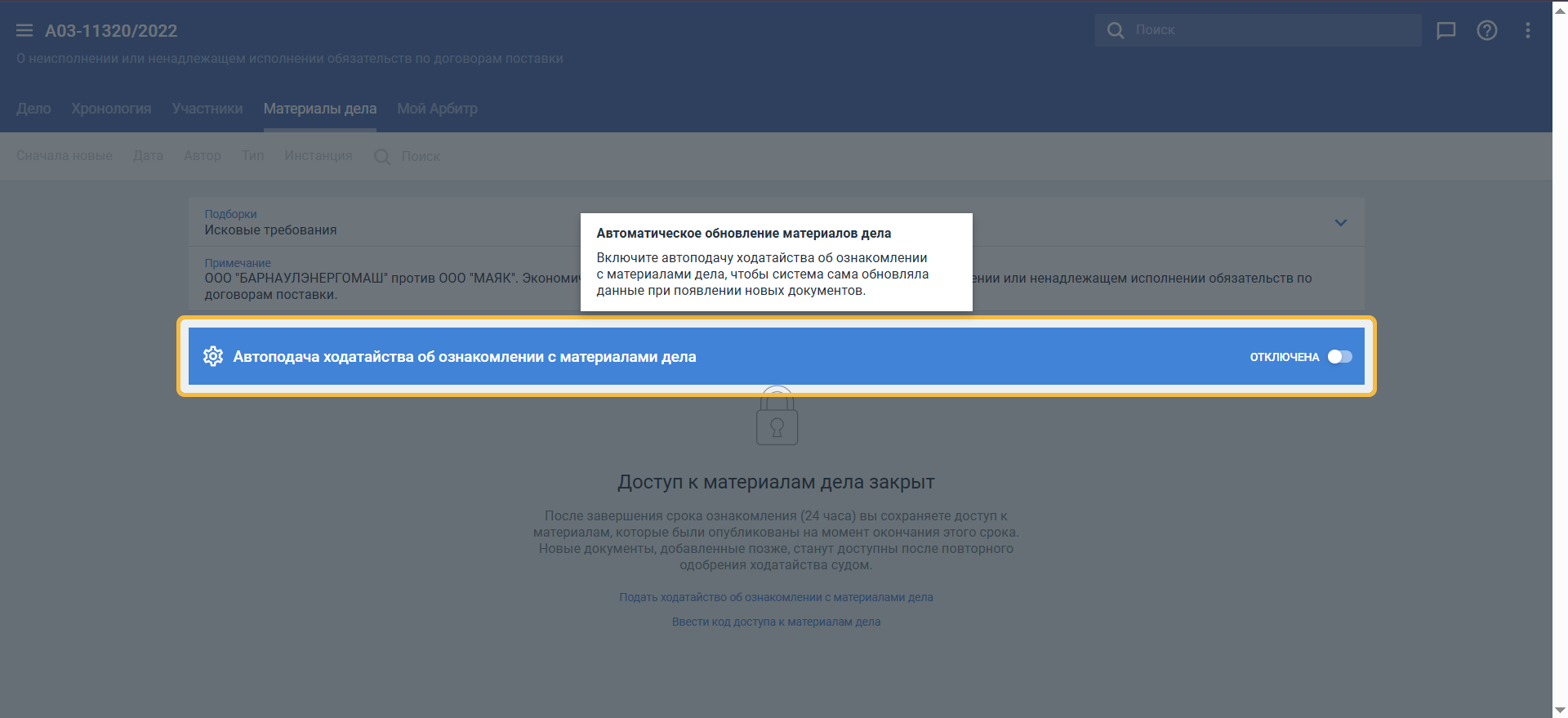The image size is (1568, 718).
Task: Click the gear icon on autosubmit banner
Action: click(x=213, y=356)
